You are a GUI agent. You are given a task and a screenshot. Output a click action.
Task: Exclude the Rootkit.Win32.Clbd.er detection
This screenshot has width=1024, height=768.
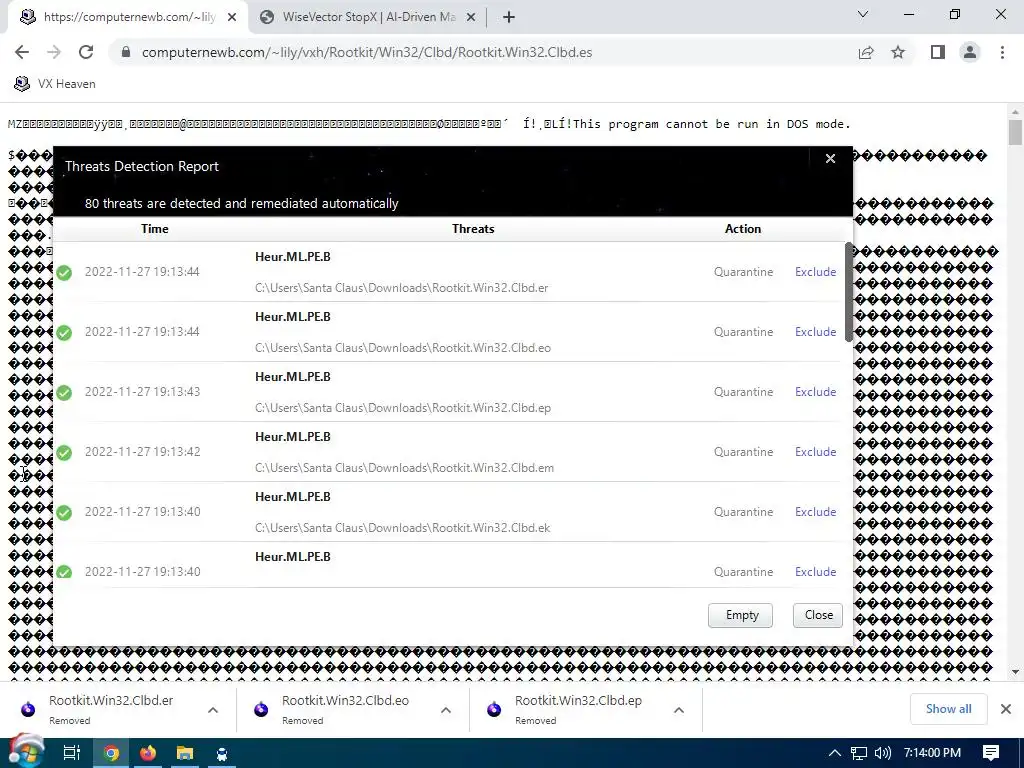pyautogui.click(x=815, y=272)
